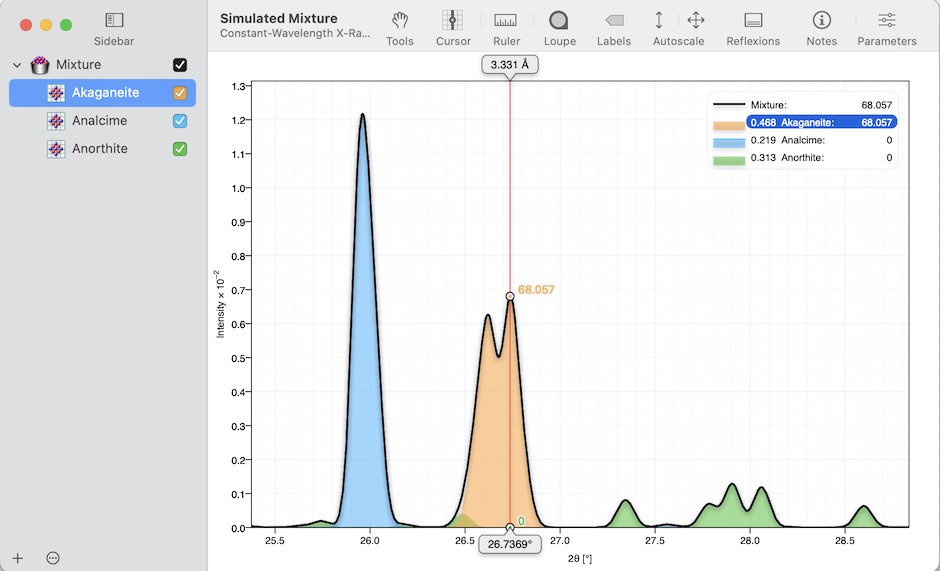This screenshot has height=571, width=940.
Task: Activate the Cursor tool
Action: point(453,21)
